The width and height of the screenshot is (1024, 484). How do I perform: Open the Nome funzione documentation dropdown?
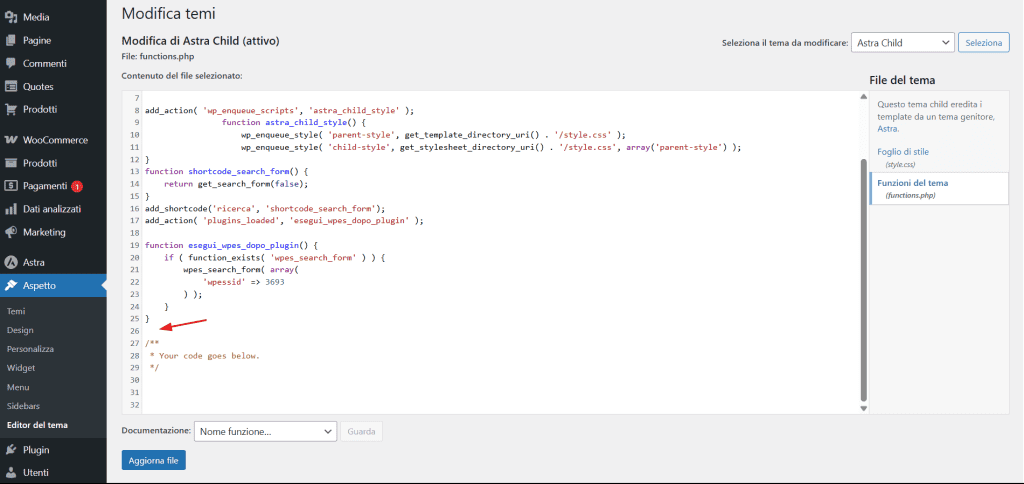click(265, 431)
